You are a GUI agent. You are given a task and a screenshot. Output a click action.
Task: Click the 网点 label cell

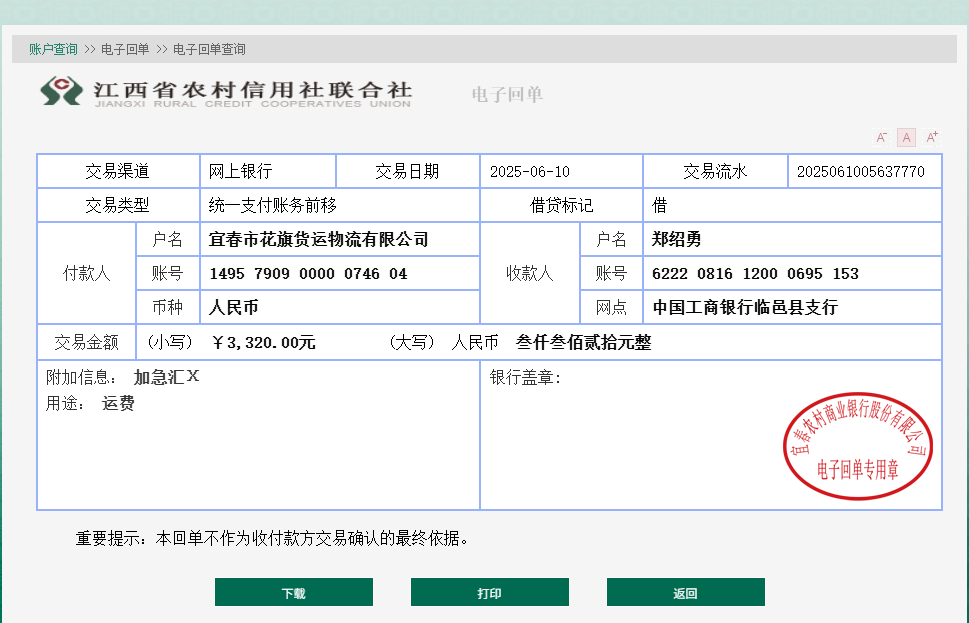pyautogui.click(x=611, y=307)
